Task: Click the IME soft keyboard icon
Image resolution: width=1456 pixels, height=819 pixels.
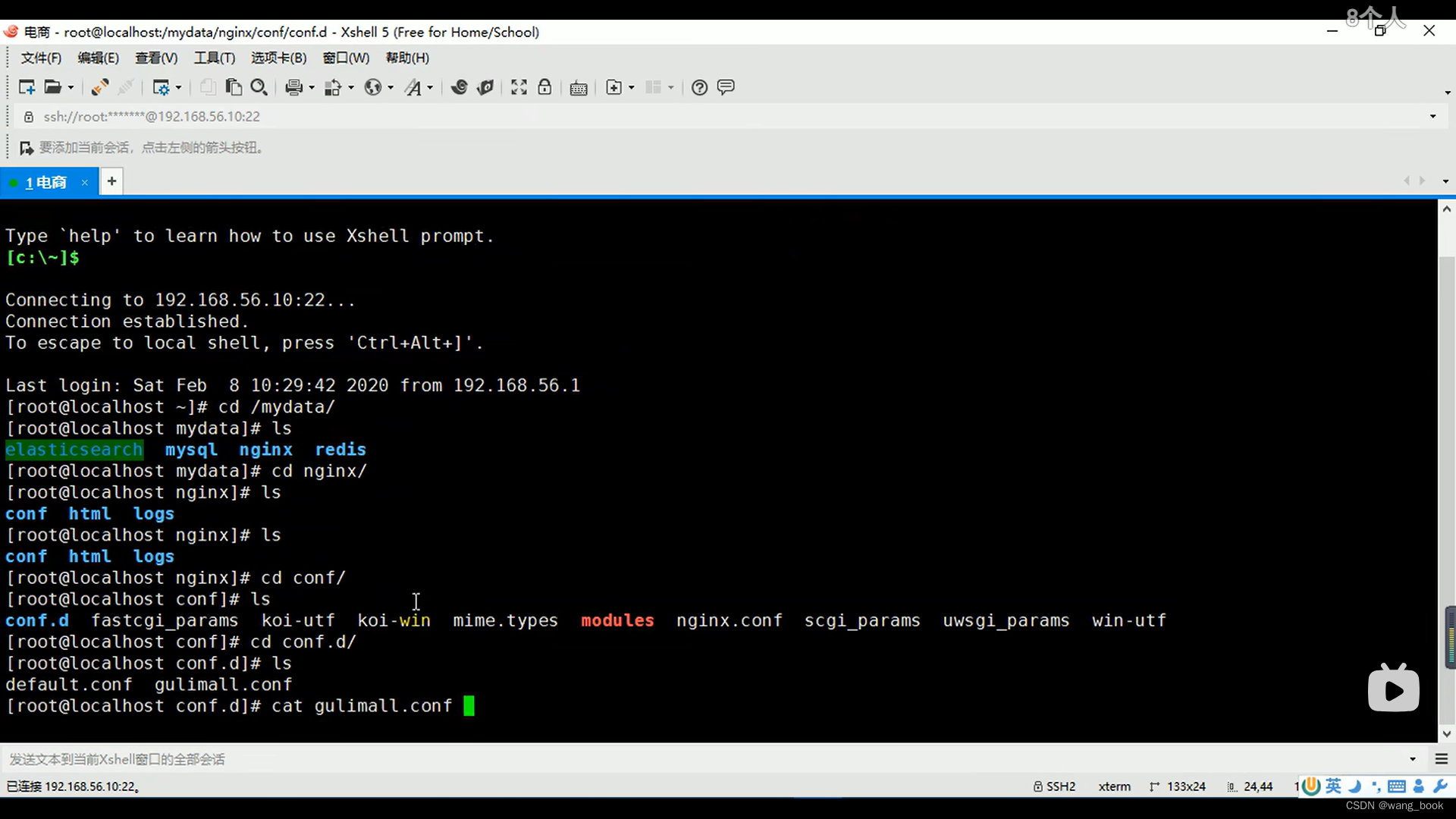Action: pos(1397,786)
